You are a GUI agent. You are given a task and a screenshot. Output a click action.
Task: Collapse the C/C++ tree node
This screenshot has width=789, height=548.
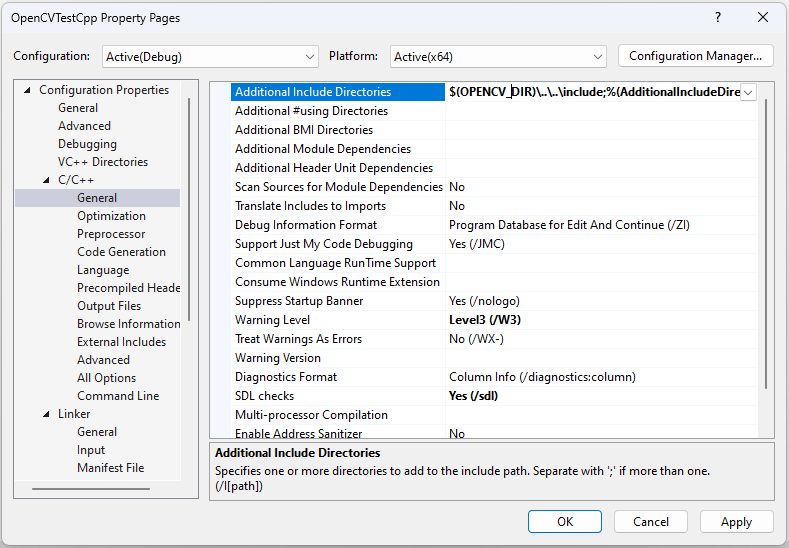point(46,180)
